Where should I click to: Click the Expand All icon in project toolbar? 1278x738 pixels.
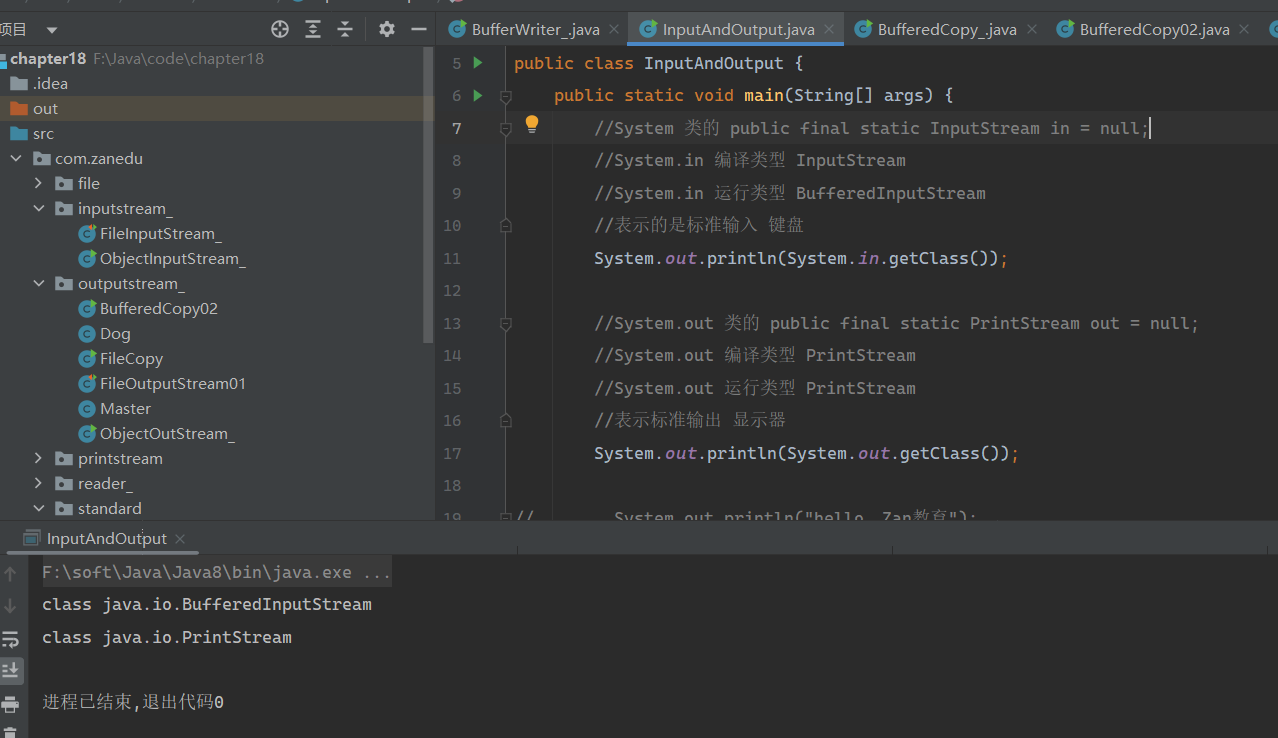click(313, 29)
